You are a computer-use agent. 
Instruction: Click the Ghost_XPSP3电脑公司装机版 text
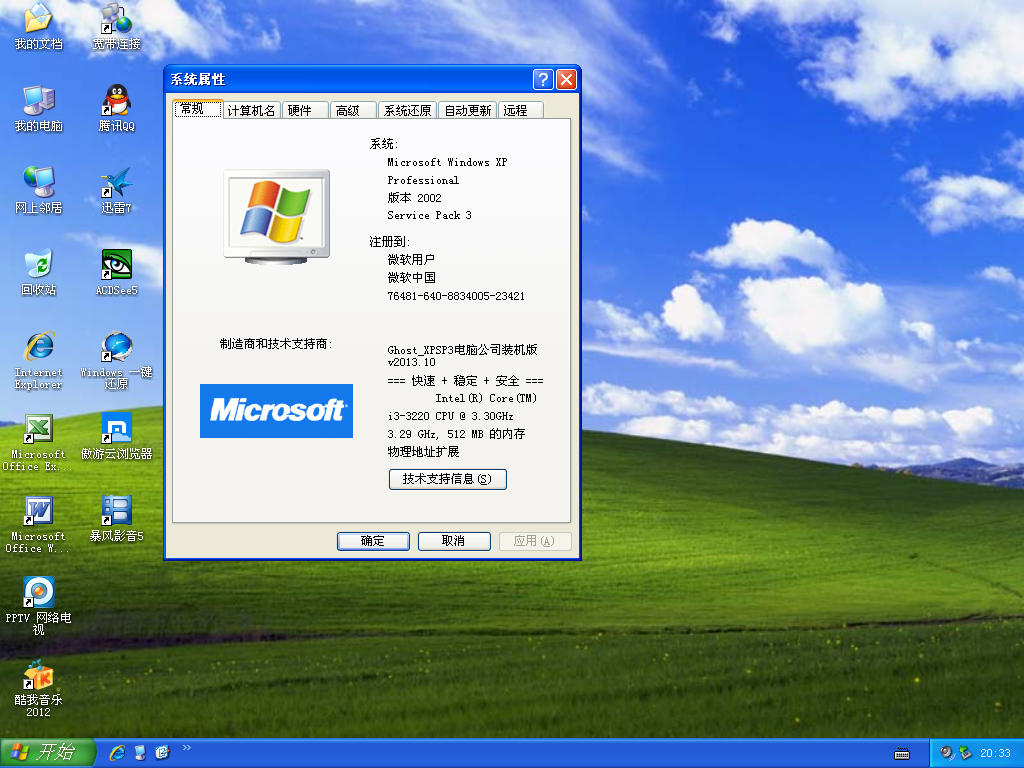[x=462, y=349]
